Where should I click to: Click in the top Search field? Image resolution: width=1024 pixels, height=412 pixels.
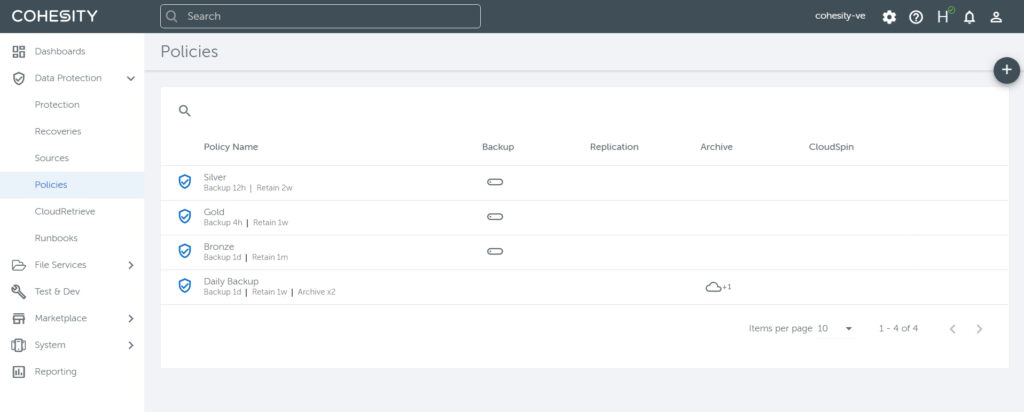[x=320, y=16]
